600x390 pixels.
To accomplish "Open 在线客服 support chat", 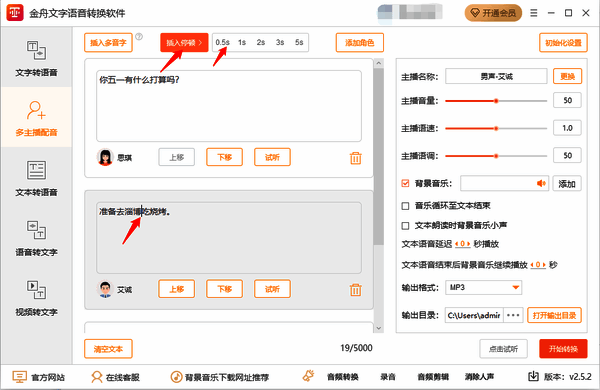I will tap(115, 377).
